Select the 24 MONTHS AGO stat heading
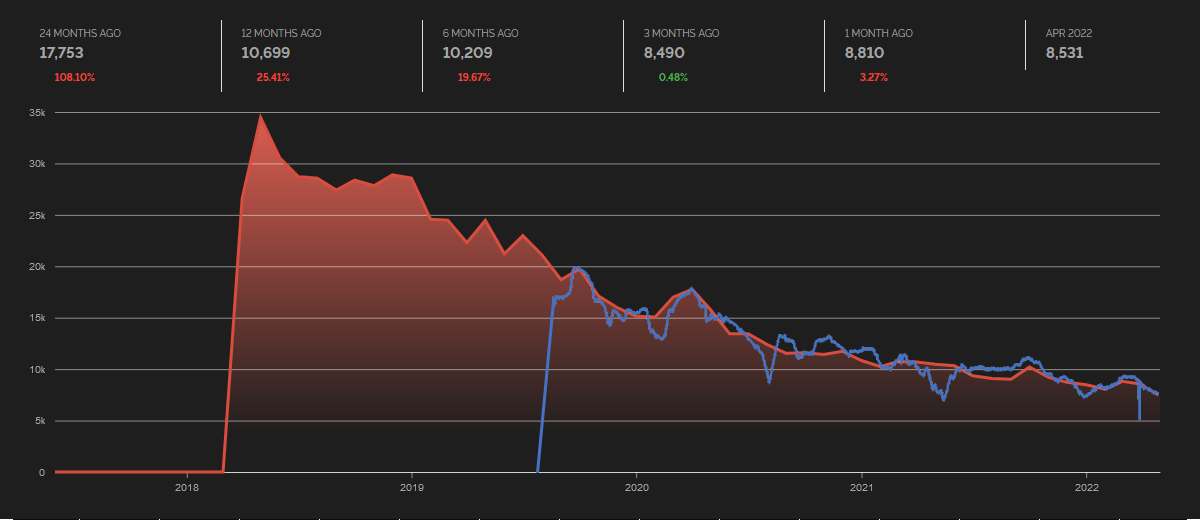The image size is (1200, 520). tap(80, 33)
